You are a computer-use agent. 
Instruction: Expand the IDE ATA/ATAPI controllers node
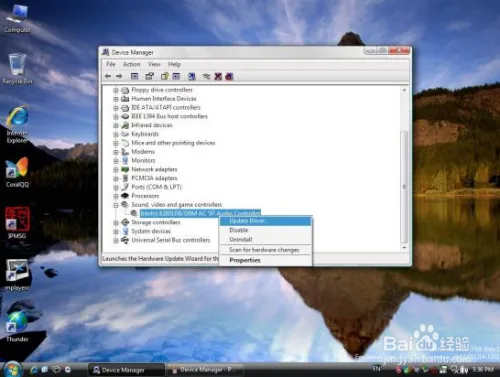[x=116, y=108]
